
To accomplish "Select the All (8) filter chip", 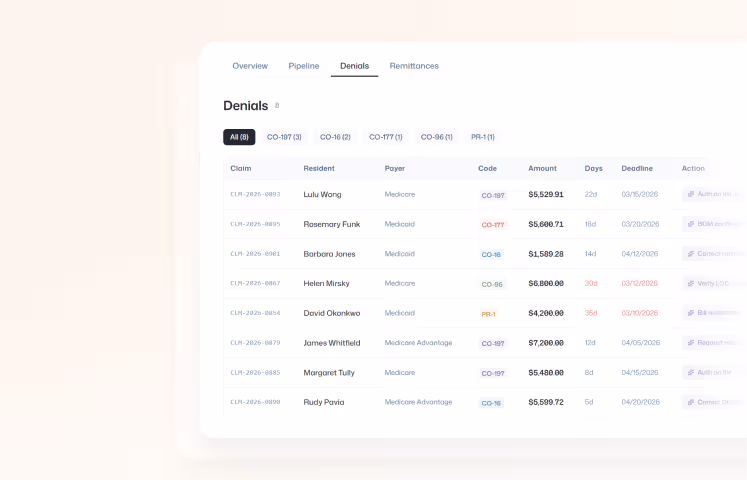I will tap(239, 137).
